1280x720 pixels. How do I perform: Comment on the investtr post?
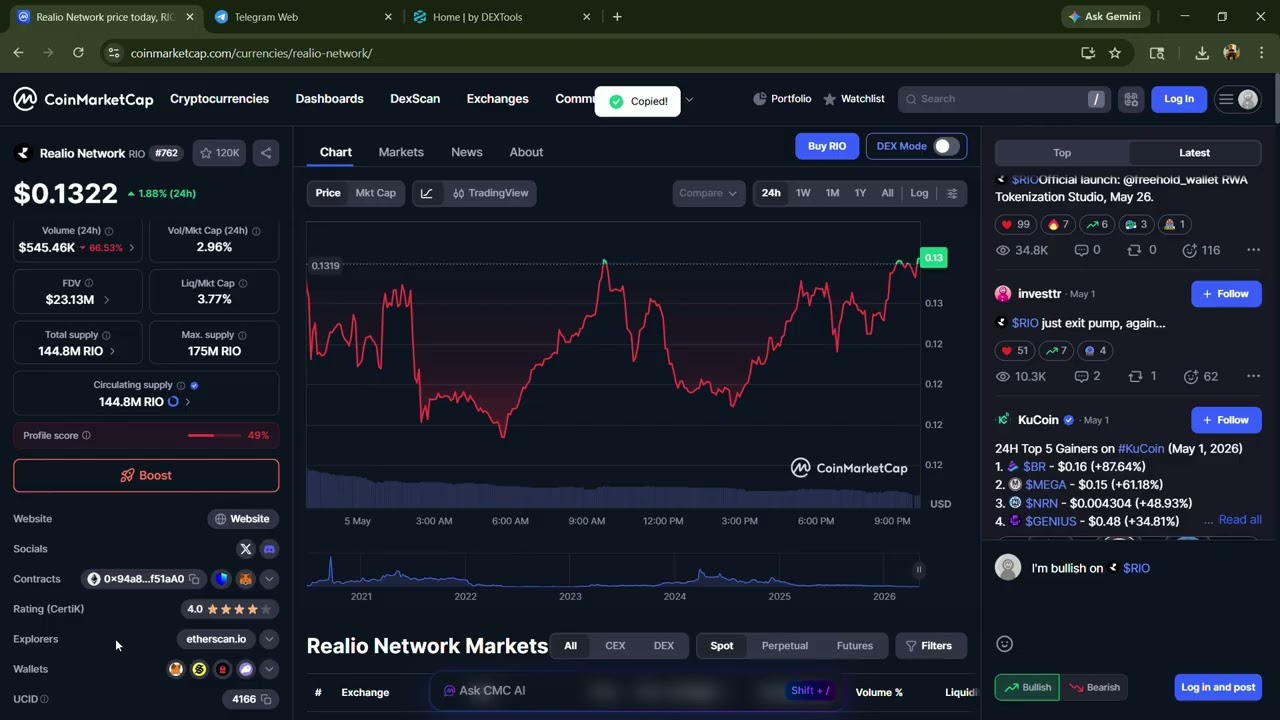[1087, 376]
